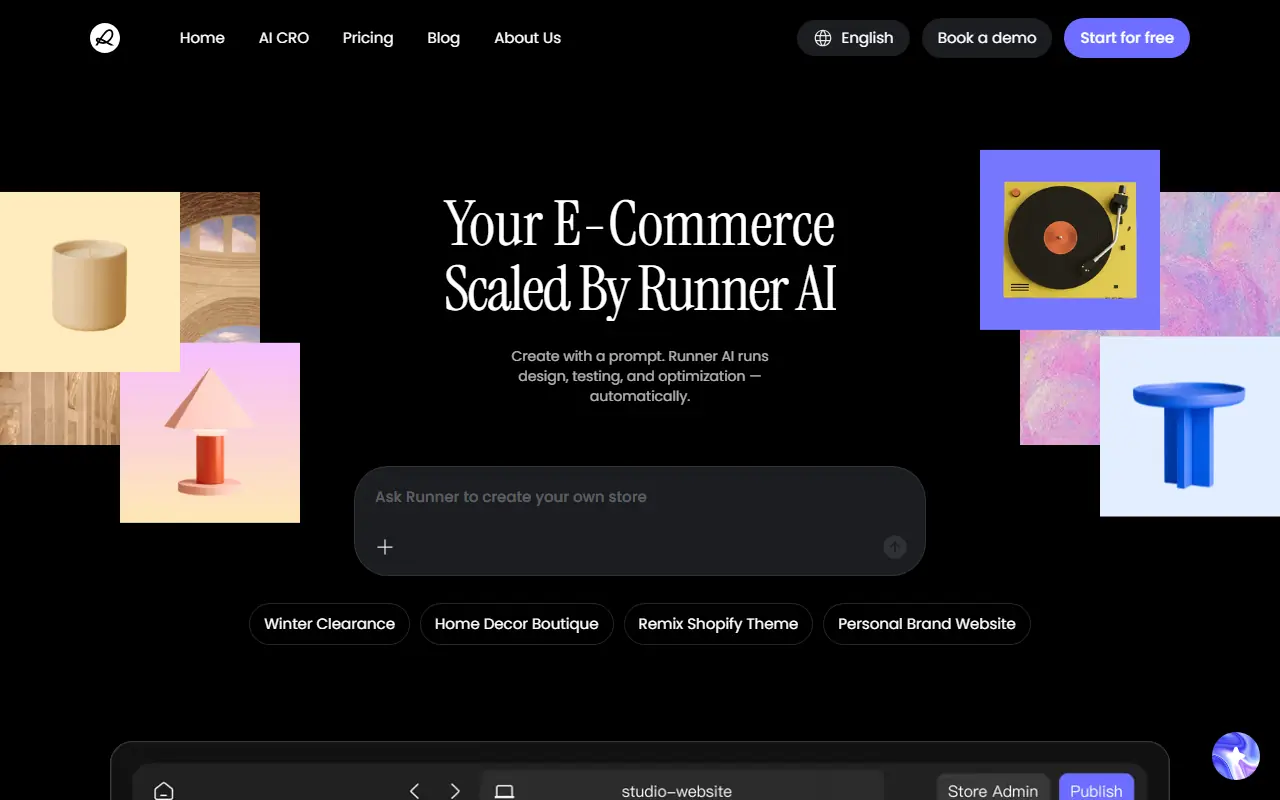Screen dimensions: 1280x800
Task: Click the home icon in the browser toolbar
Action: [164, 790]
